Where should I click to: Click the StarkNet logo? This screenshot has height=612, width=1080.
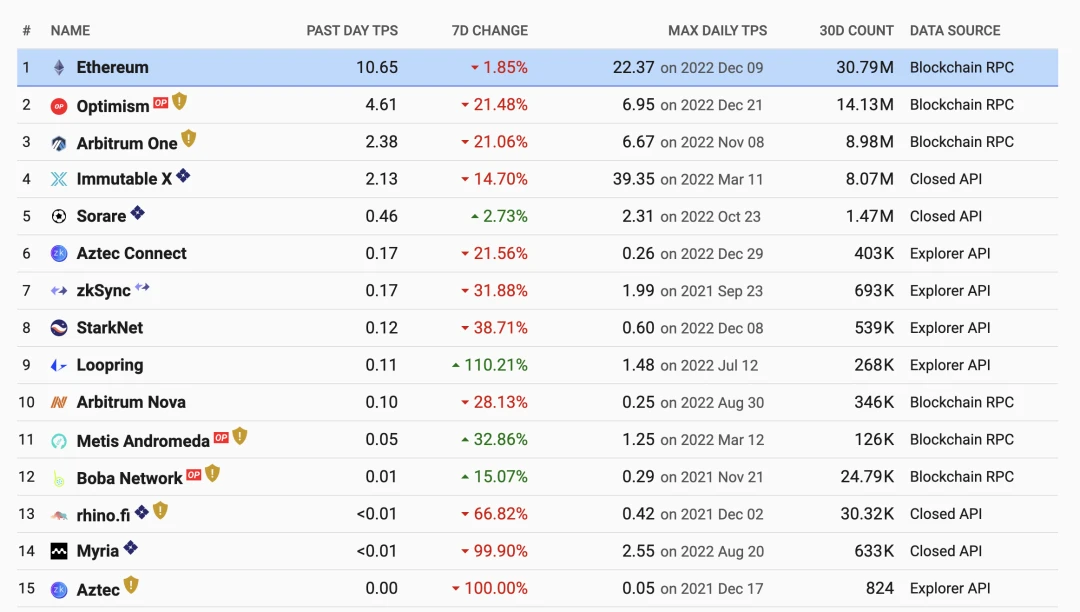tap(59, 328)
